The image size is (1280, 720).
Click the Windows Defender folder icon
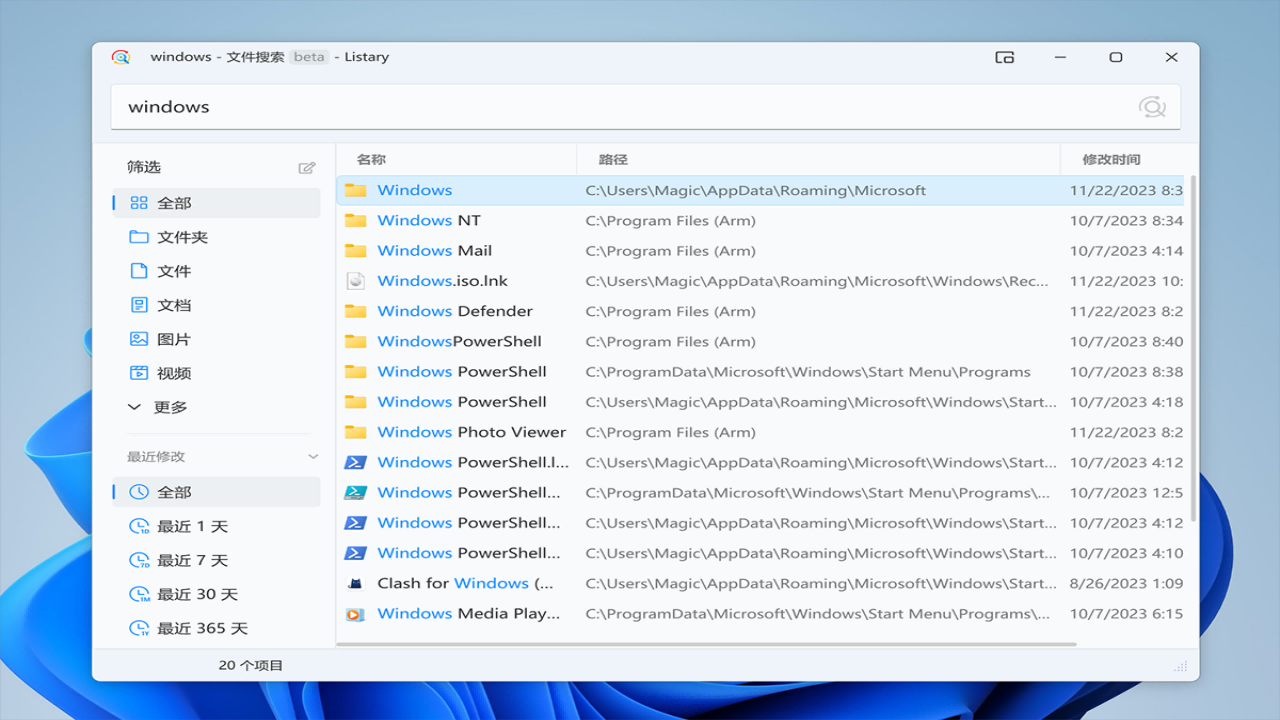click(355, 311)
